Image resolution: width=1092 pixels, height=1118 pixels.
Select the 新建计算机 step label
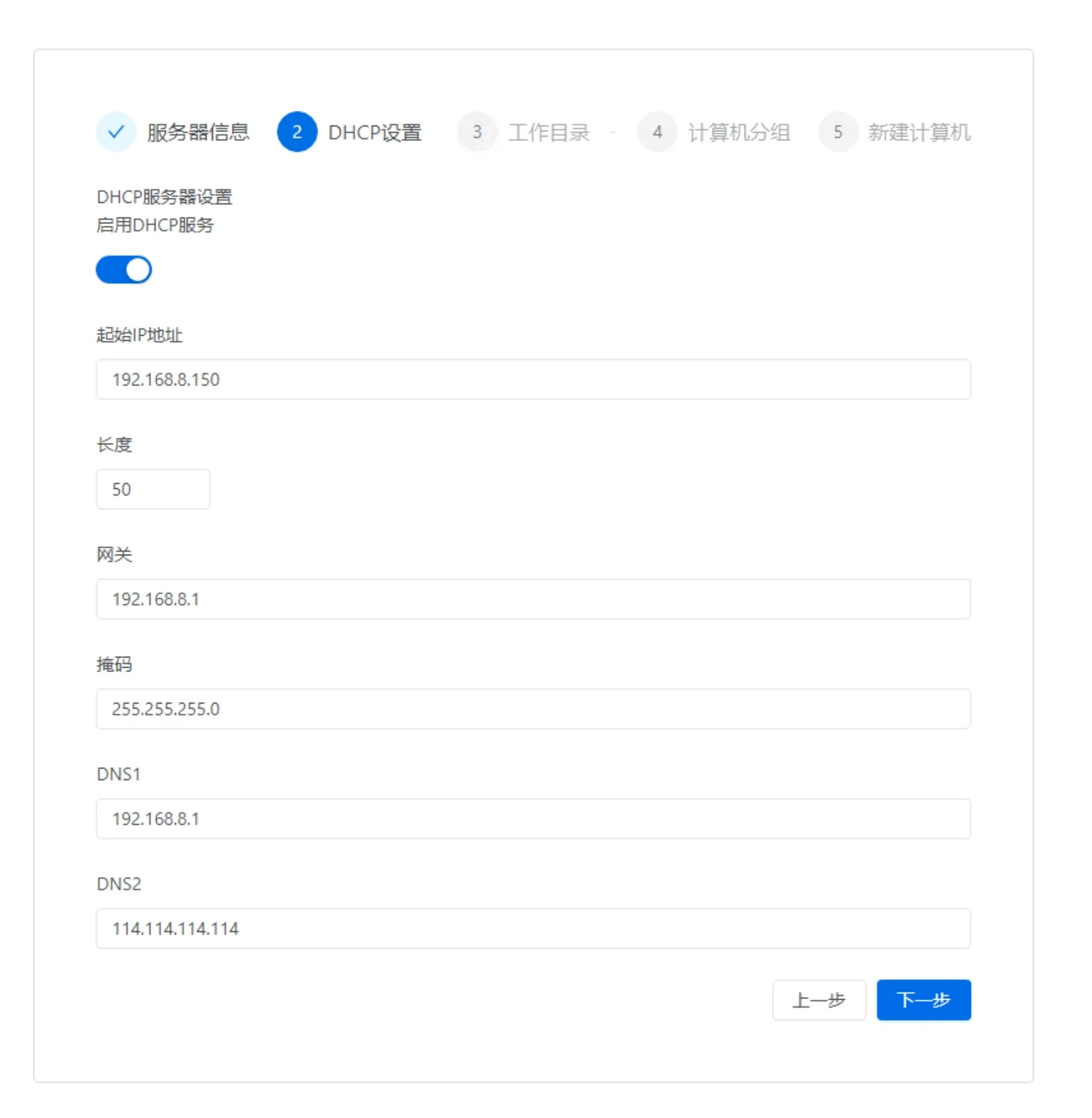pos(918,132)
